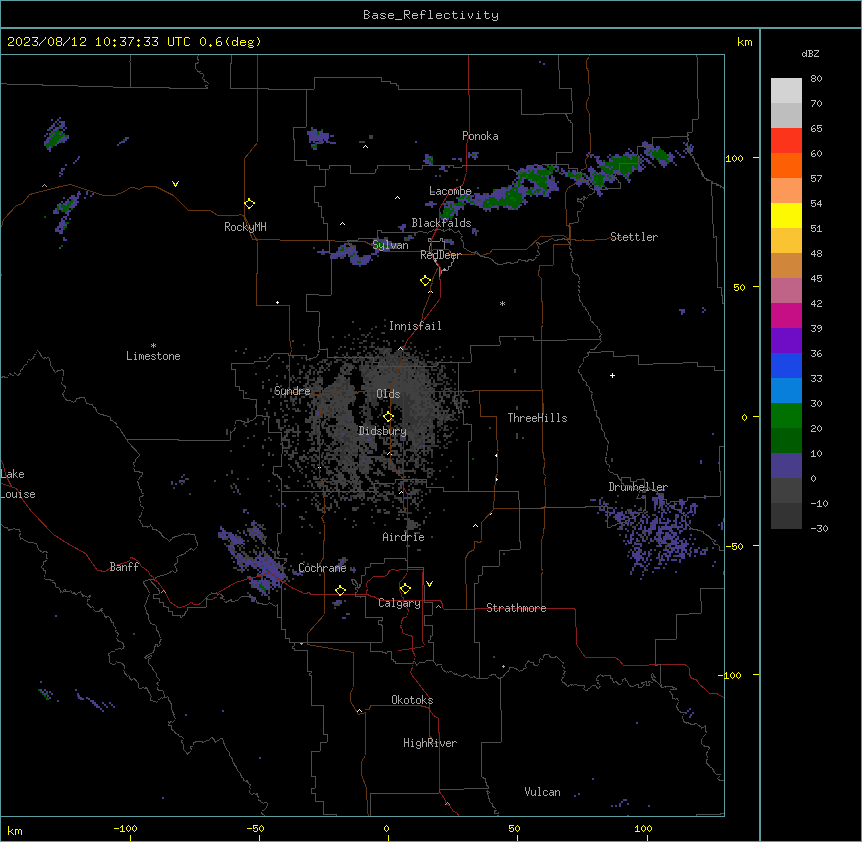
Task: Click the 100 km mark on right axis
Action: pos(734,158)
